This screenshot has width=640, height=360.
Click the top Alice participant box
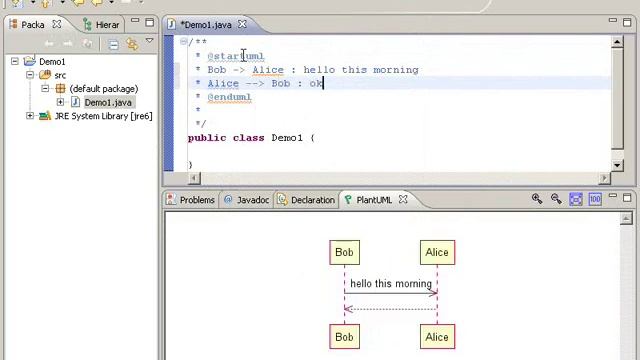437,252
